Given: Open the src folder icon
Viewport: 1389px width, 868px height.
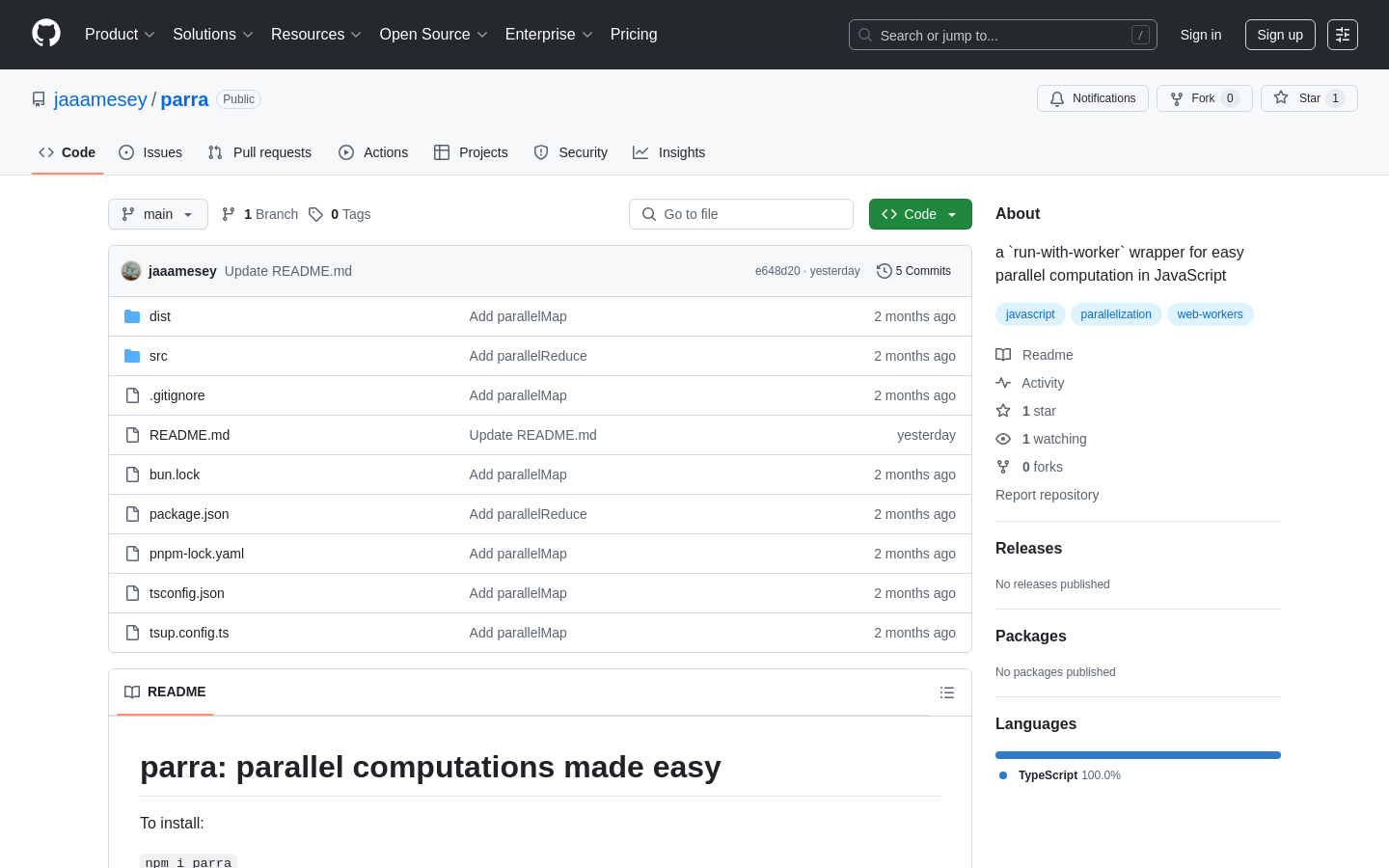Looking at the screenshot, I should (132, 356).
